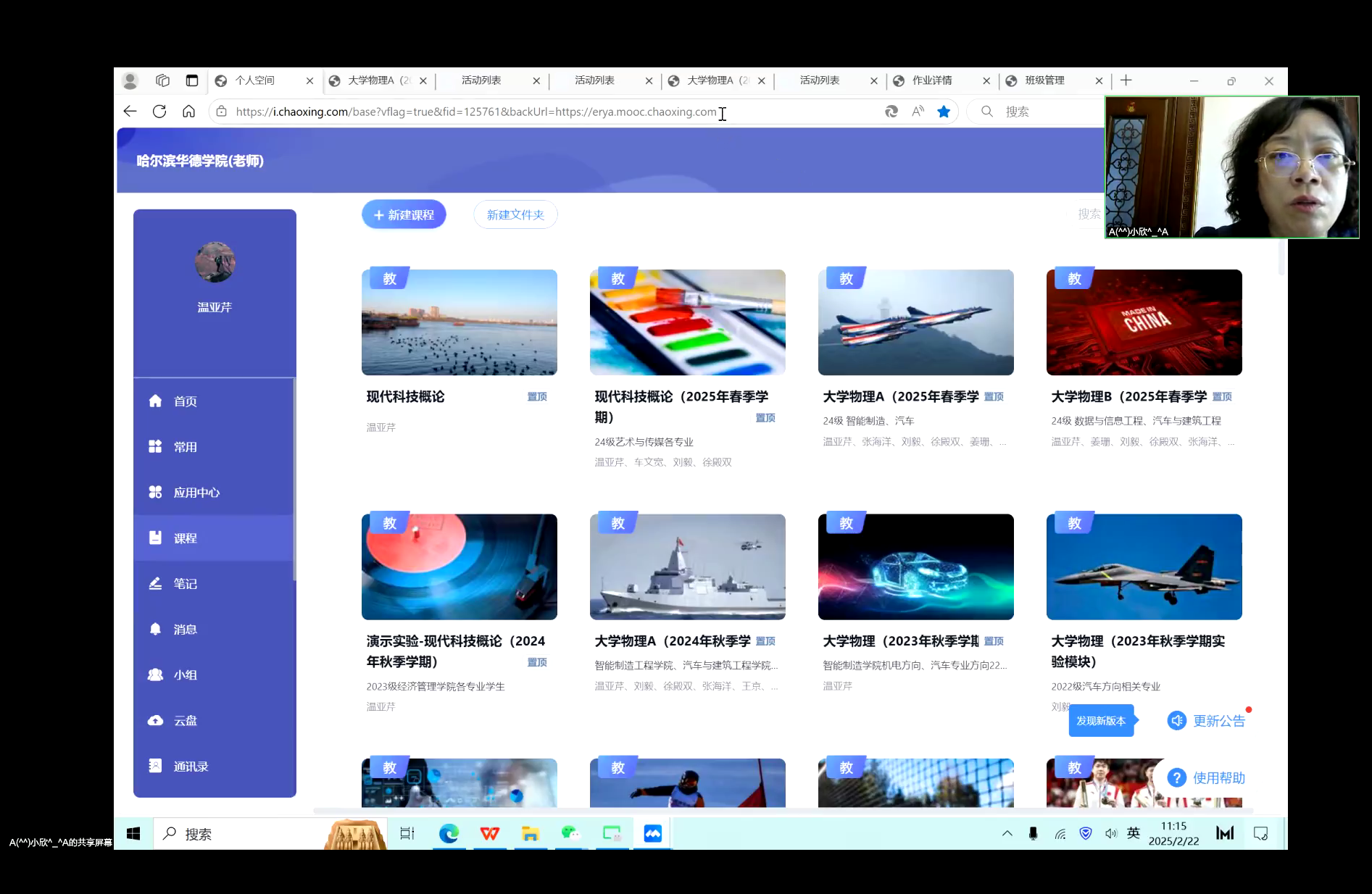Open WPS Office from the taskbar
The image size is (1372, 894).
(490, 834)
